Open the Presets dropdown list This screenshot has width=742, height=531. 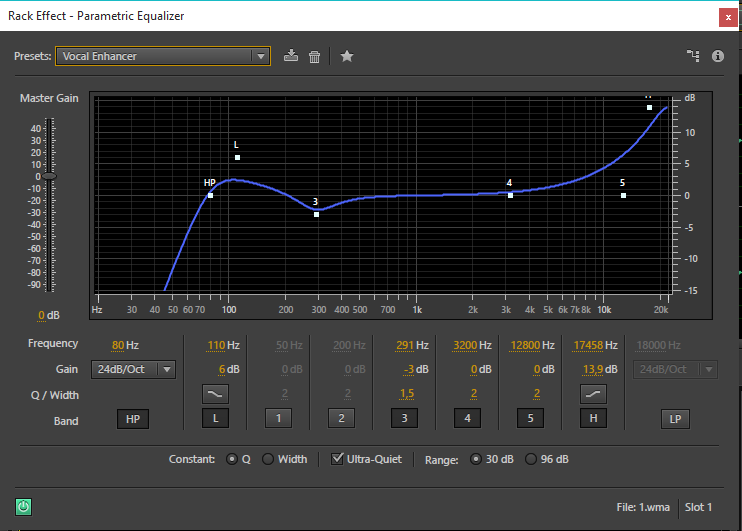(163, 56)
